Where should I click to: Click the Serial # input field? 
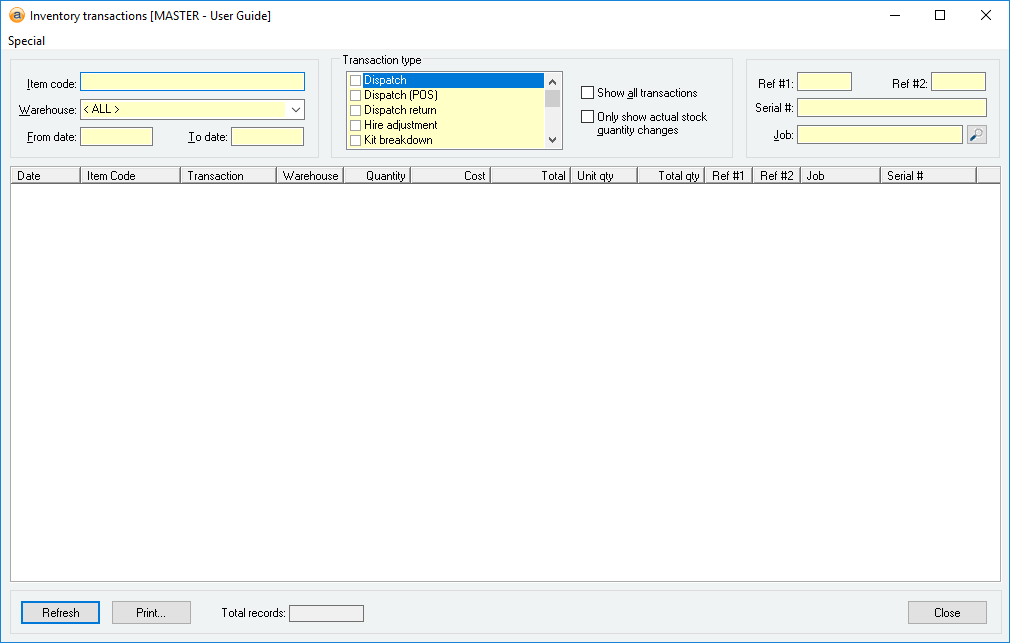(x=891, y=108)
